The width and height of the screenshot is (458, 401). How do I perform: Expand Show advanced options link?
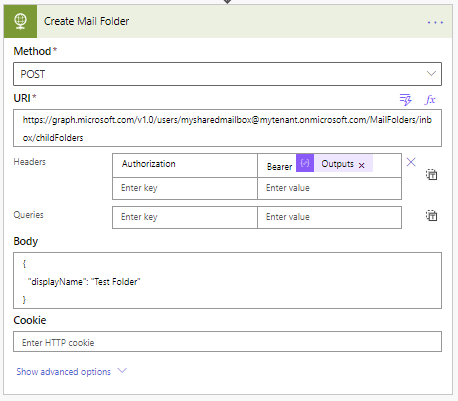pyautogui.click(x=63, y=372)
